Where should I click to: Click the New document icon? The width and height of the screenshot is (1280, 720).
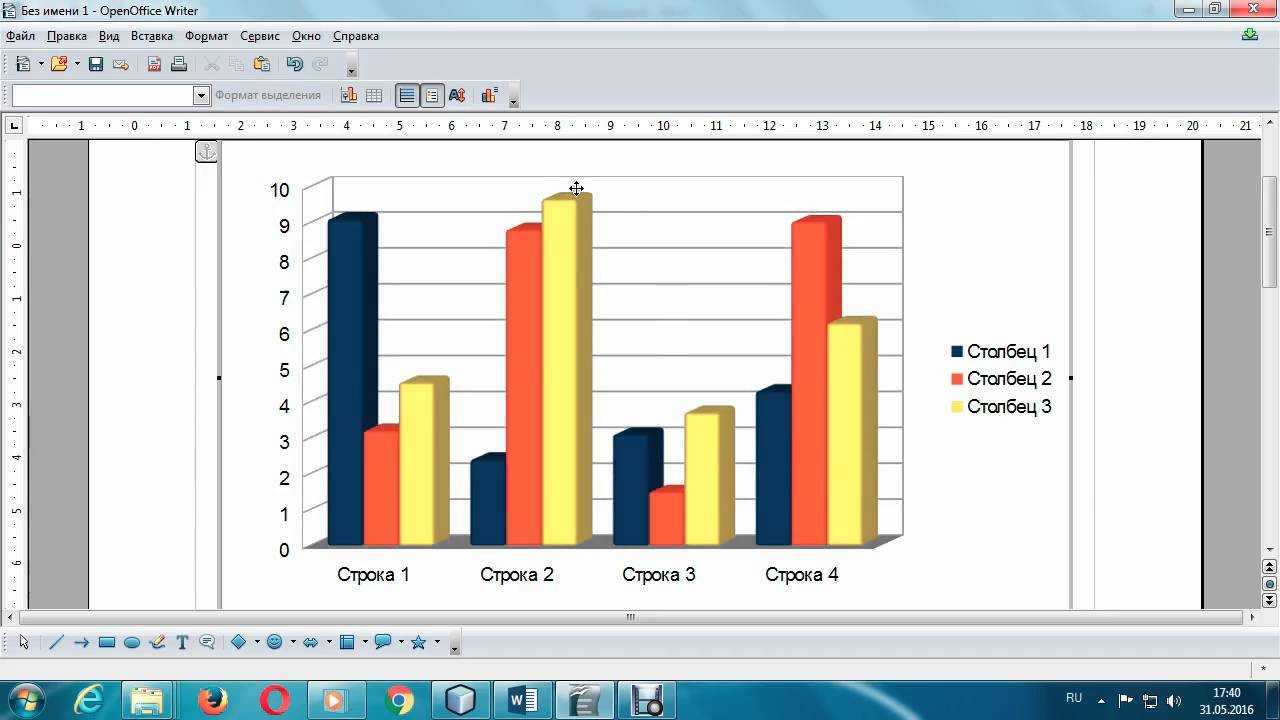[24, 64]
